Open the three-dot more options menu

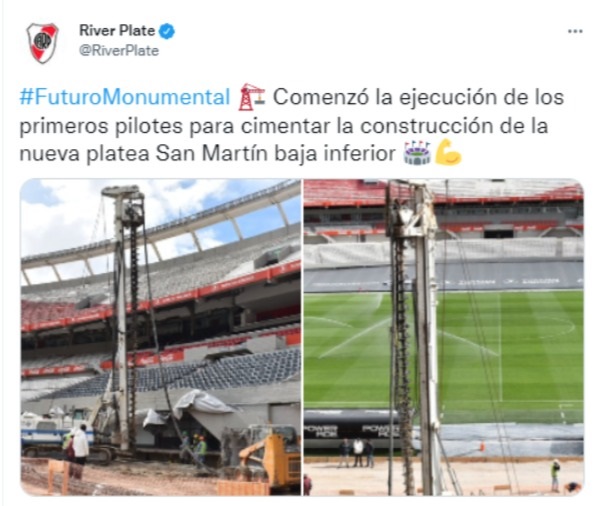pyautogui.click(x=575, y=31)
